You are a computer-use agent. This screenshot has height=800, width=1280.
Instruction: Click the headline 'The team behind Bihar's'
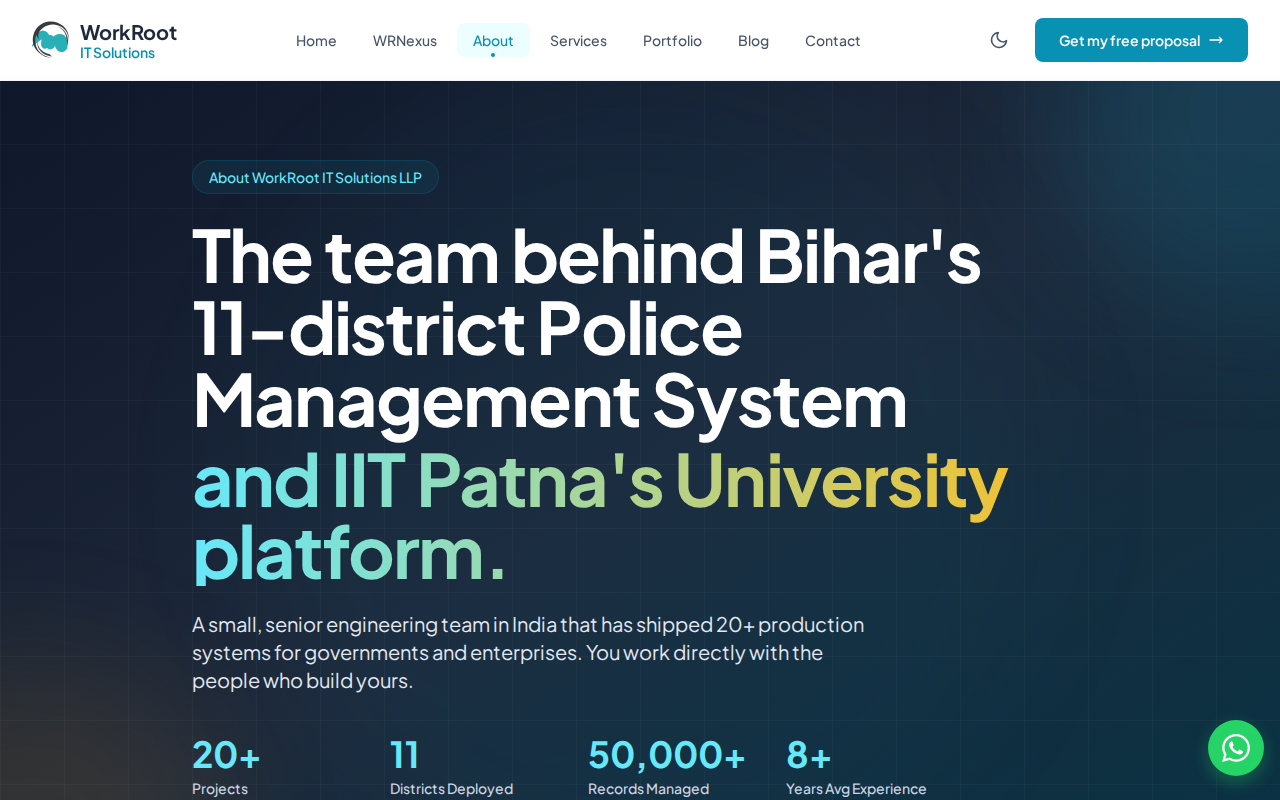click(586, 256)
